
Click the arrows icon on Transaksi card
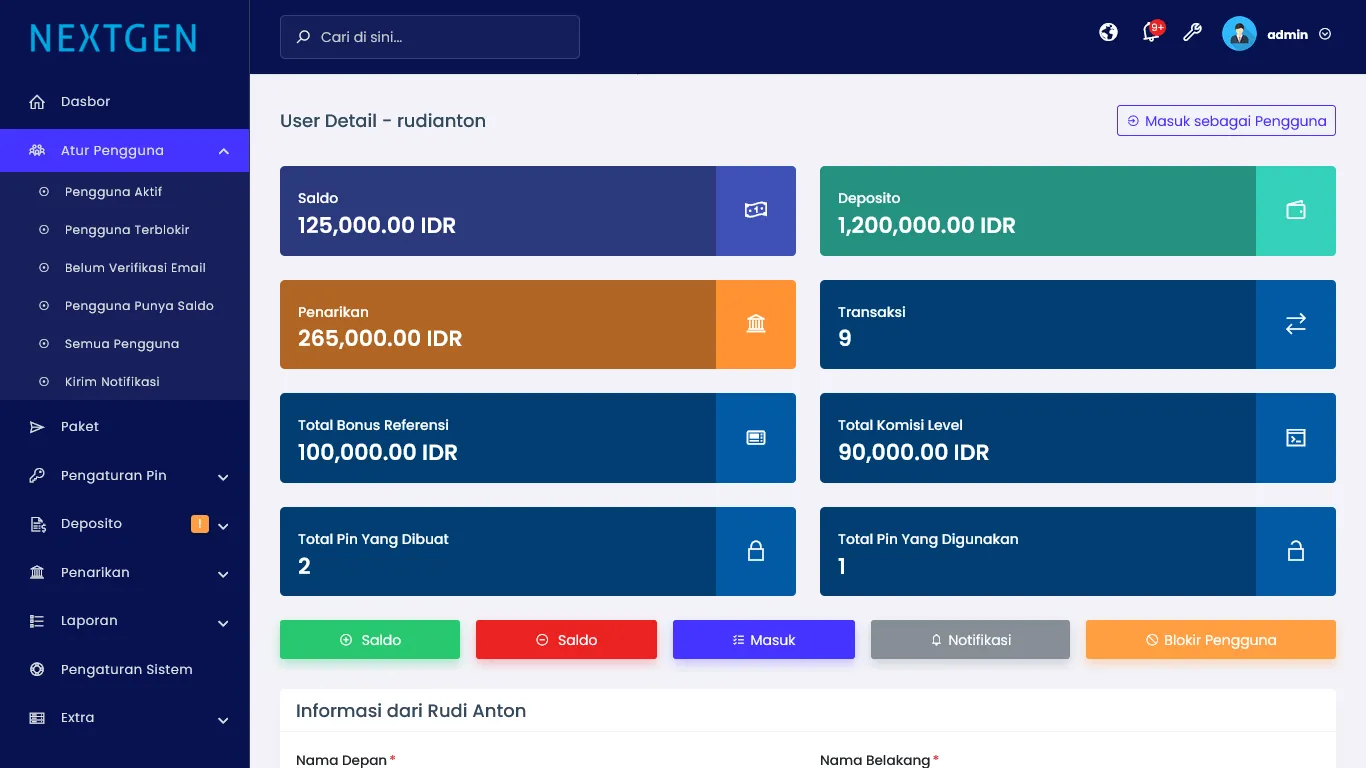[x=1296, y=324]
